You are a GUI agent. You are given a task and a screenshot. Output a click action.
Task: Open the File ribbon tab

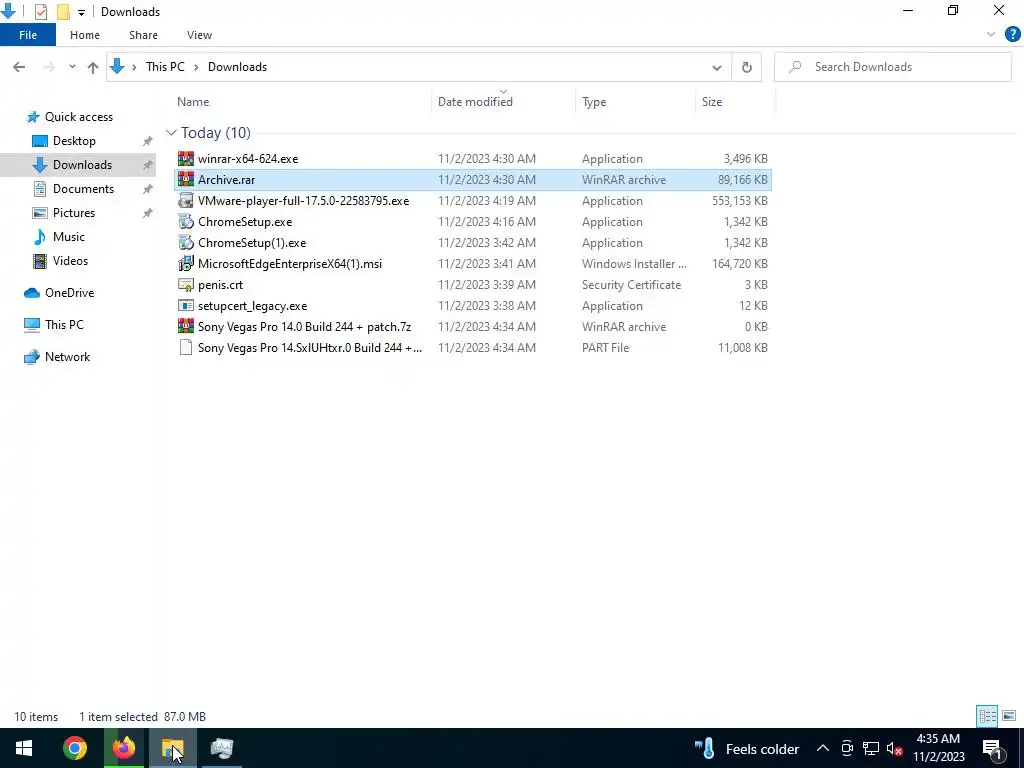27,35
